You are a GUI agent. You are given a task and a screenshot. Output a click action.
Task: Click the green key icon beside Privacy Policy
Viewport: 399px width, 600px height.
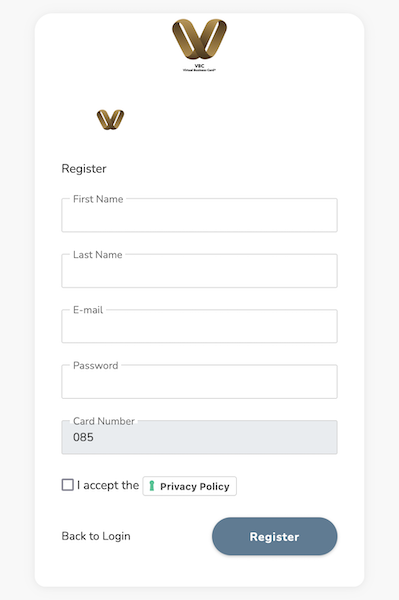pos(151,486)
